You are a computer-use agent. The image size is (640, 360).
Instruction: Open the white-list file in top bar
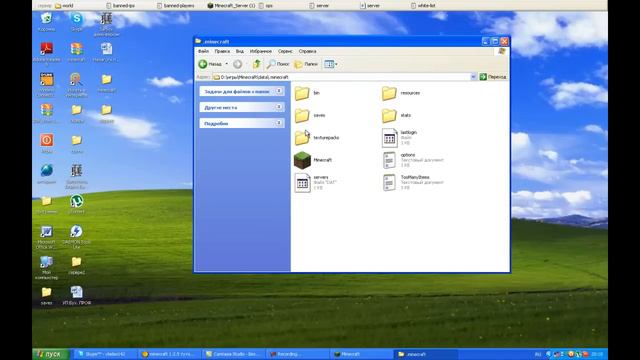[x=423, y=6]
